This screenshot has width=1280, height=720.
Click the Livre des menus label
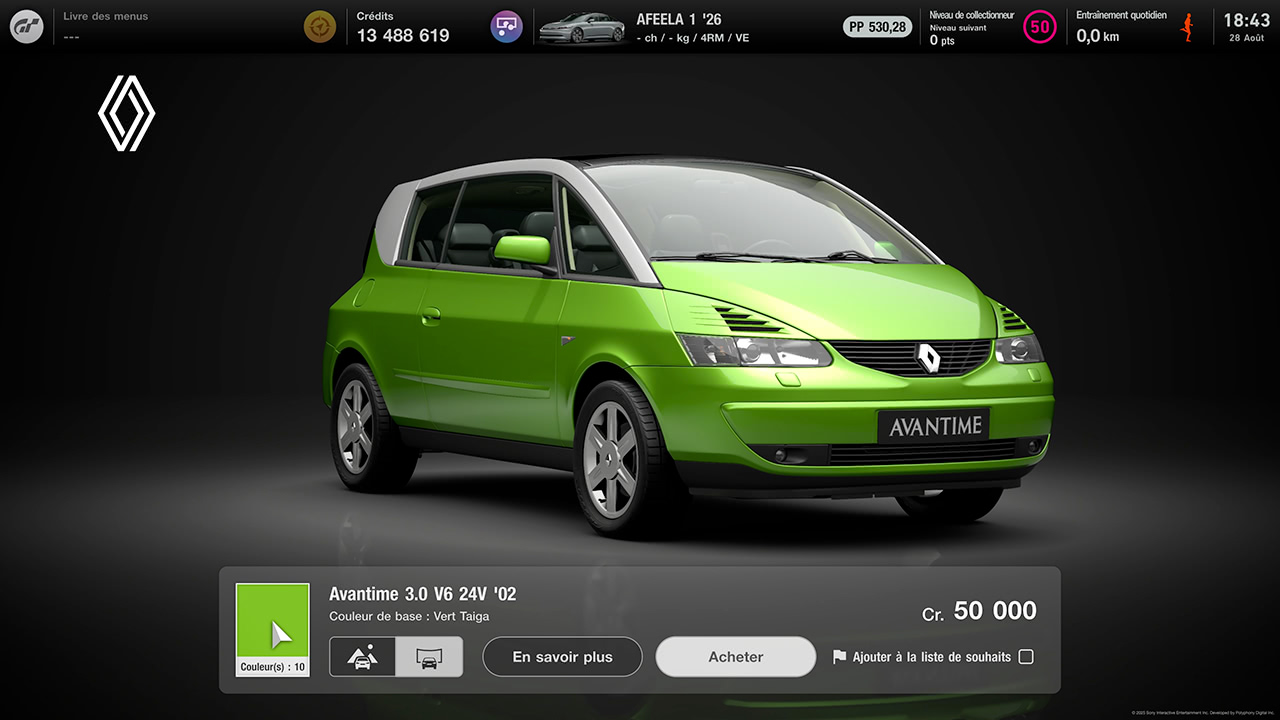click(106, 16)
